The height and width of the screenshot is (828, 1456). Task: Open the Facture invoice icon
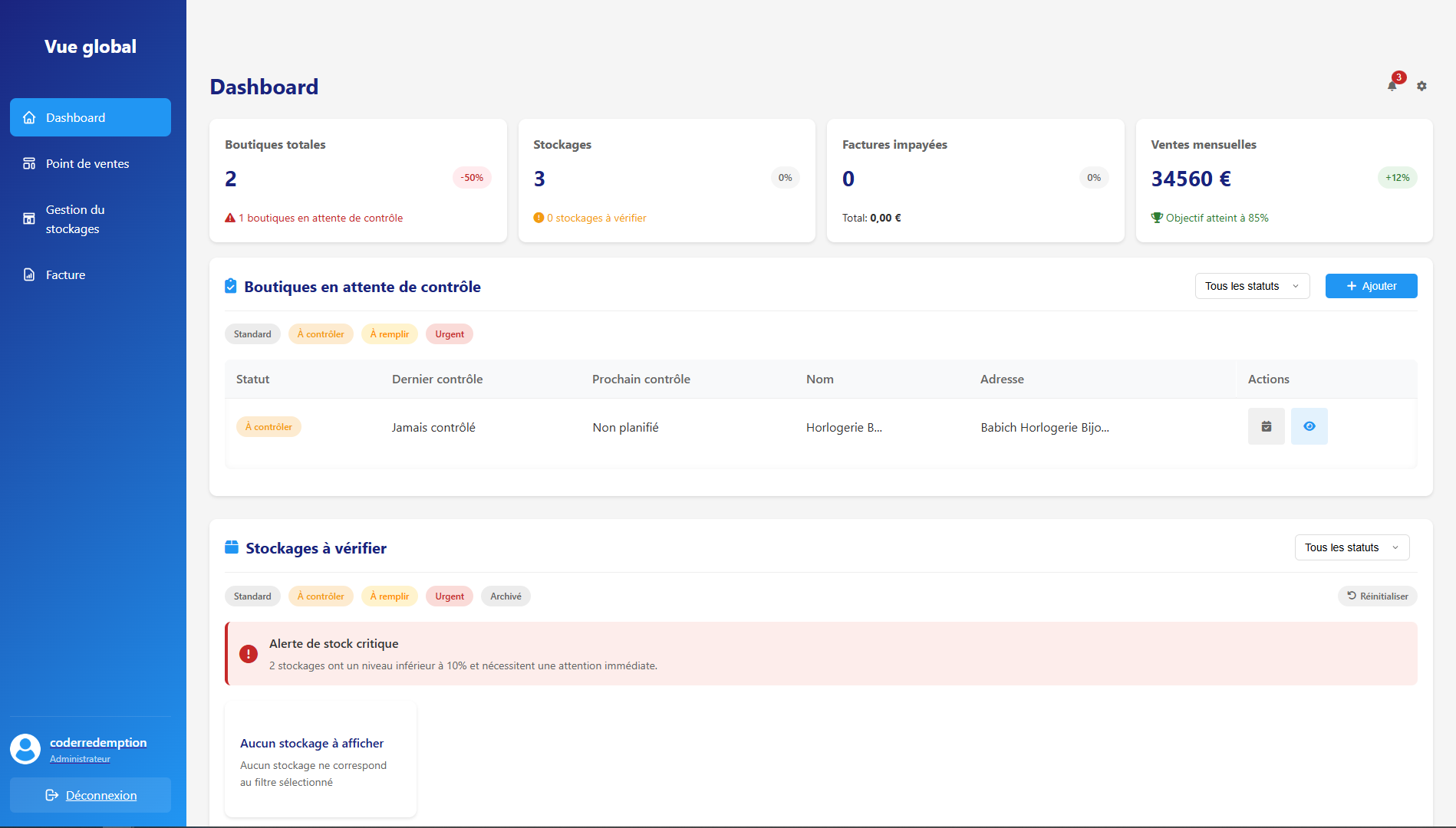click(x=29, y=274)
